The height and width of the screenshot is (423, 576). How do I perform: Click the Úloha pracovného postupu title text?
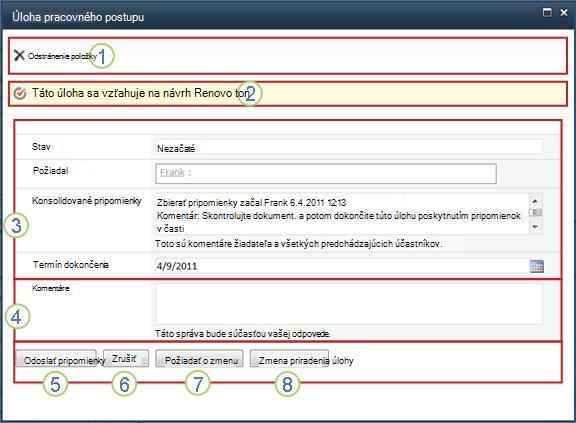pos(78,17)
